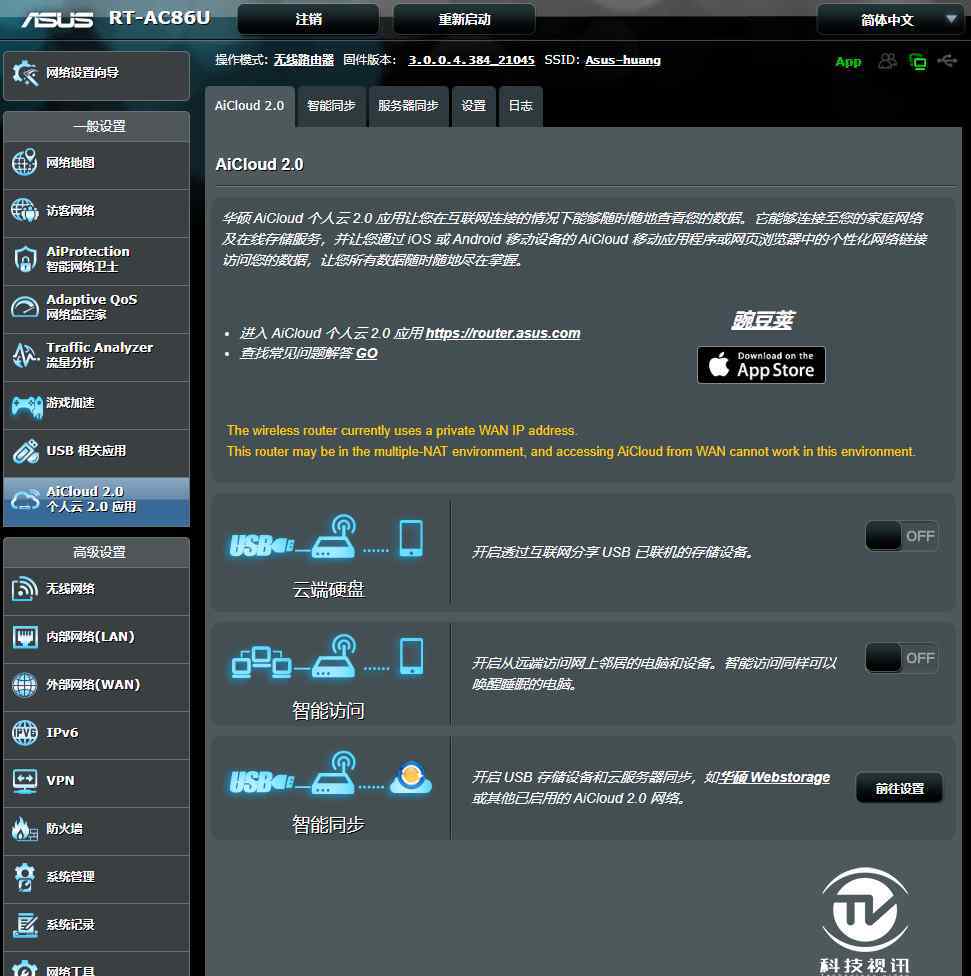Open AiProtection 智能网络卫士 shield icon
971x976 pixels.
pyautogui.click(x=25, y=259)
